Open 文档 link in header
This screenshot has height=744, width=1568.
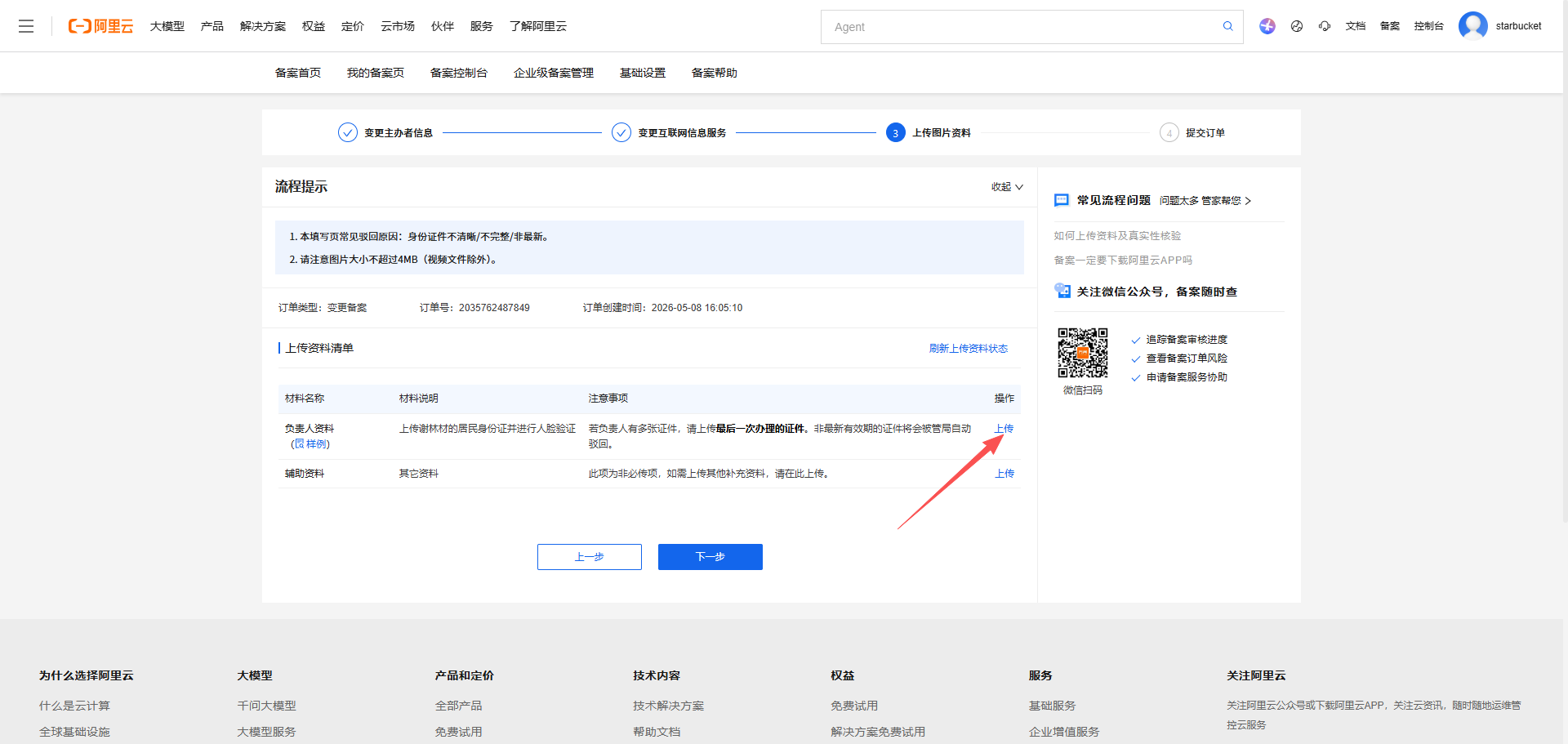(x=1356, y=26)
